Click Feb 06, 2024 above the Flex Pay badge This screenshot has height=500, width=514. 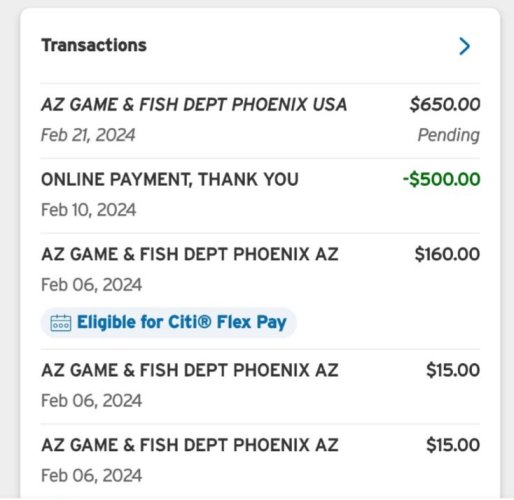[x=91, y=285]
